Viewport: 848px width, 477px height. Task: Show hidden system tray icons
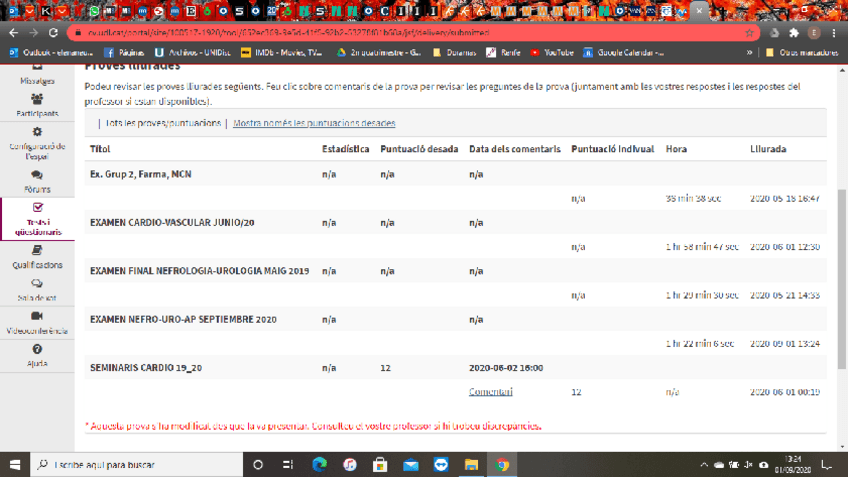tap(705, 465)
